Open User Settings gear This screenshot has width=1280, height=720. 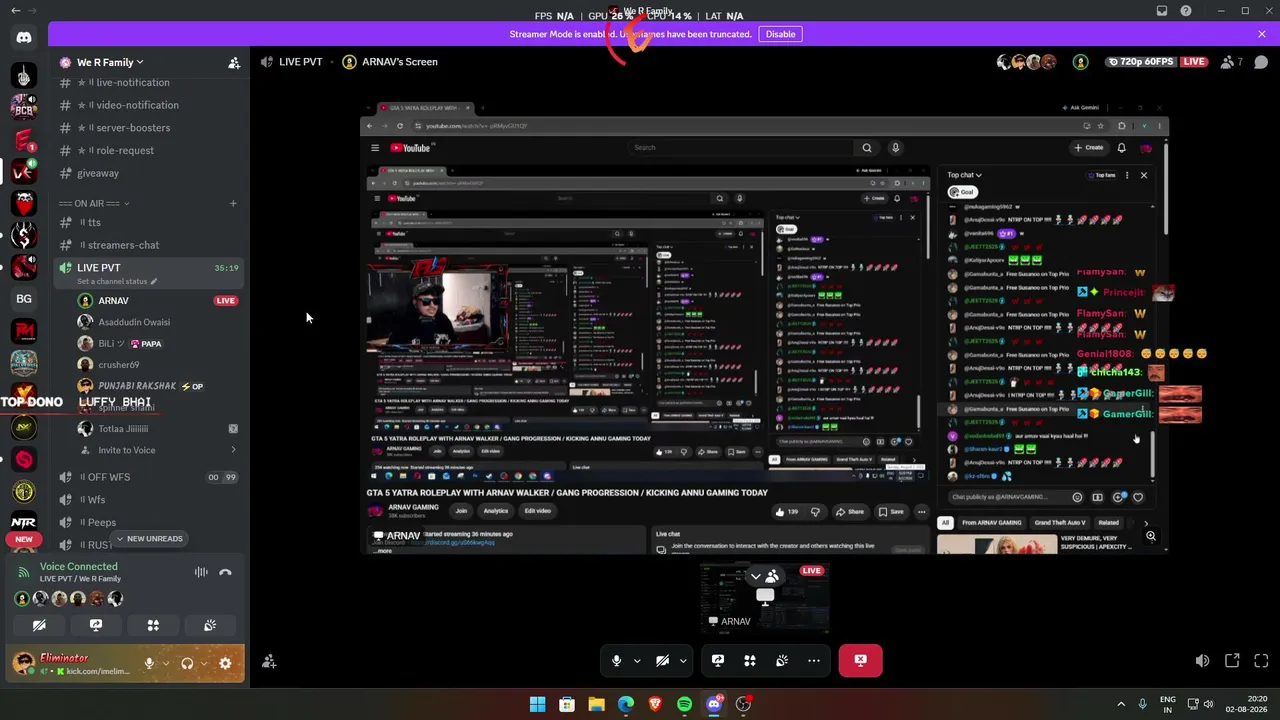(225, 663)
